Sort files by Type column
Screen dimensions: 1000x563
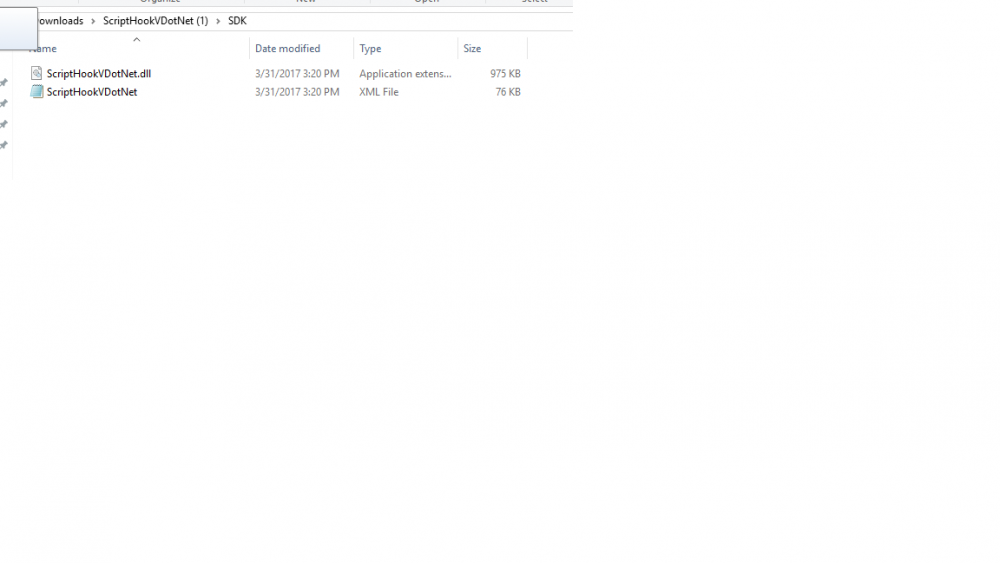(x=370, y=48)
